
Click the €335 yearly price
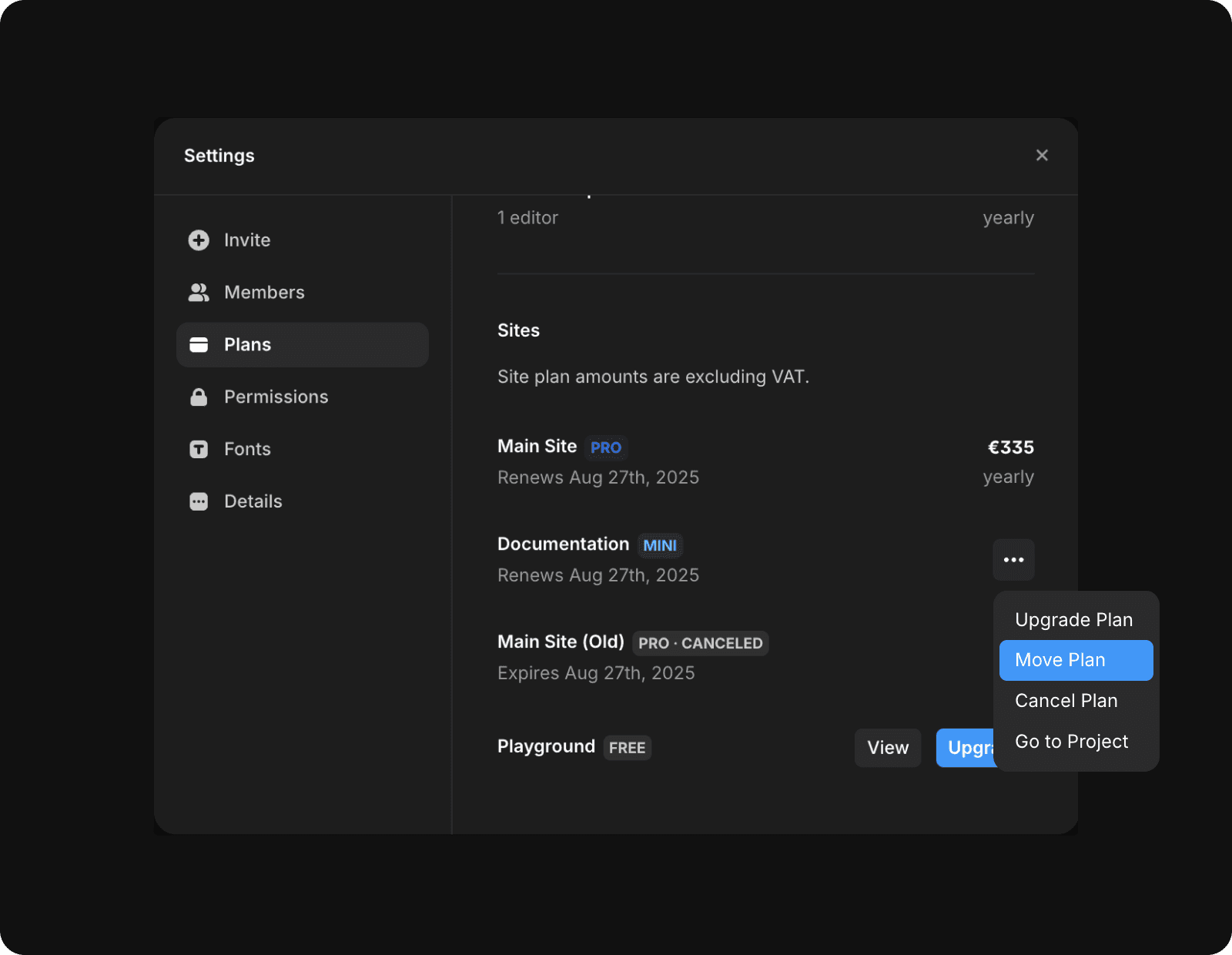[x=1010, y=447]
